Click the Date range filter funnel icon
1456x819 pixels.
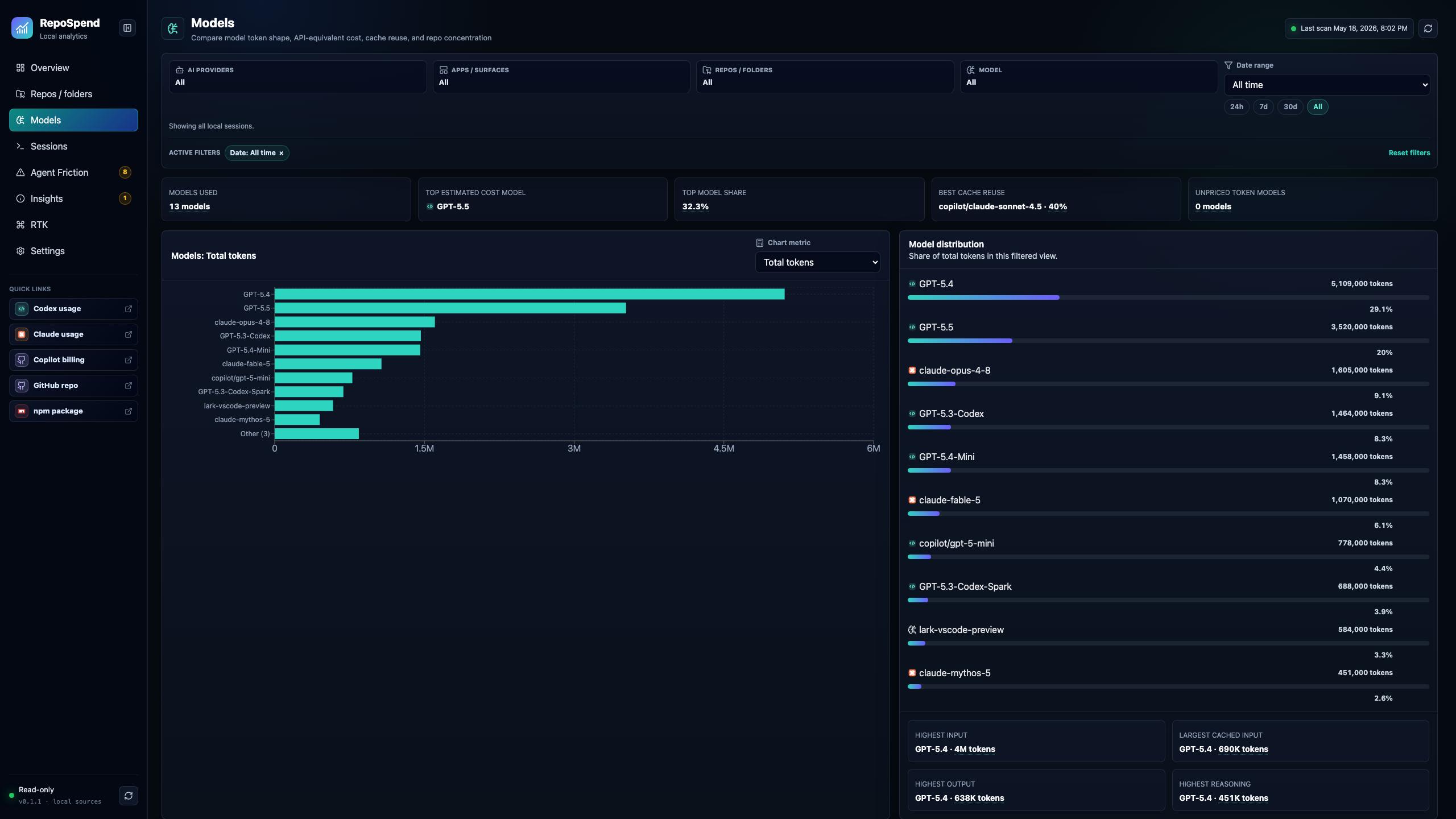point(1228,65)
